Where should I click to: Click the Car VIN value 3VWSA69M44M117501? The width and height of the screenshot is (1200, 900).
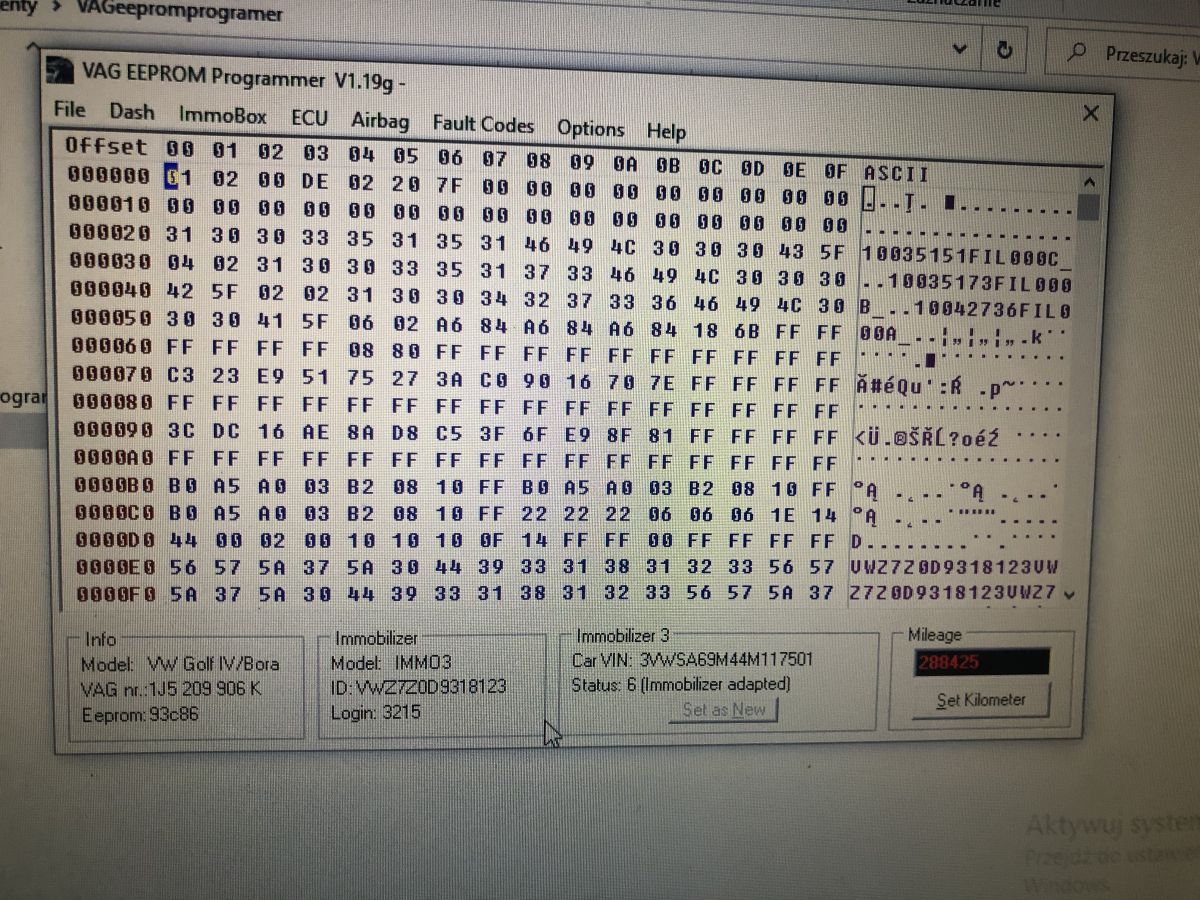coord(726,660)
